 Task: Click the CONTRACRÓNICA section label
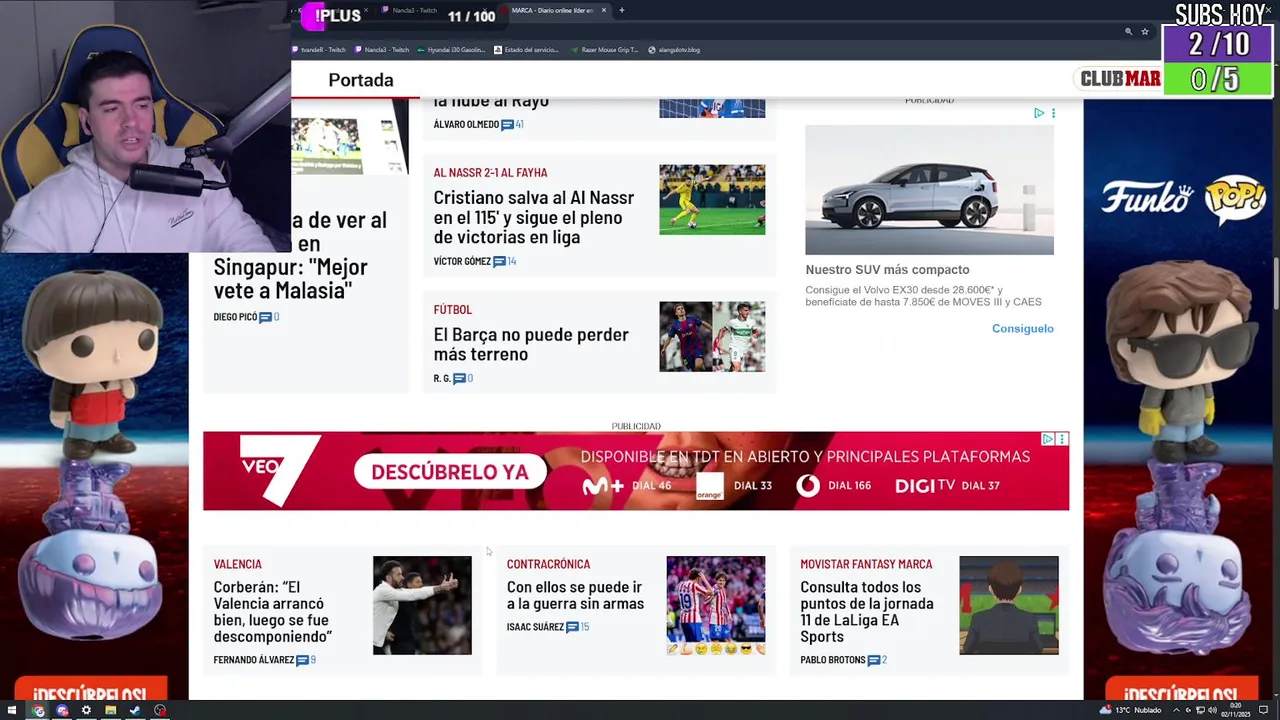548,564
